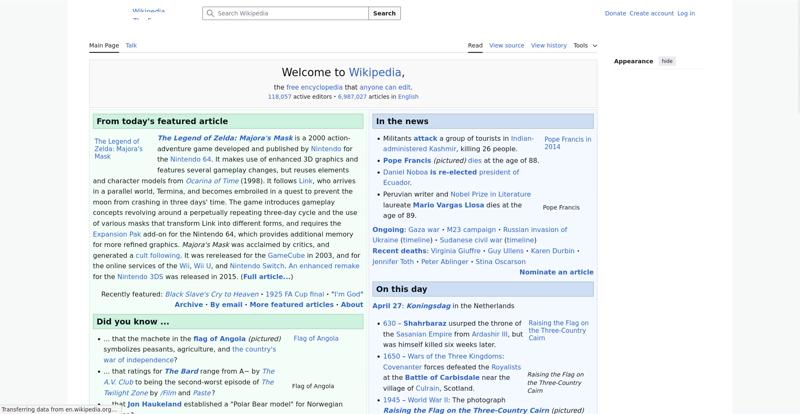
Task: Switch to the Talk tab
Action: point(131,45)
